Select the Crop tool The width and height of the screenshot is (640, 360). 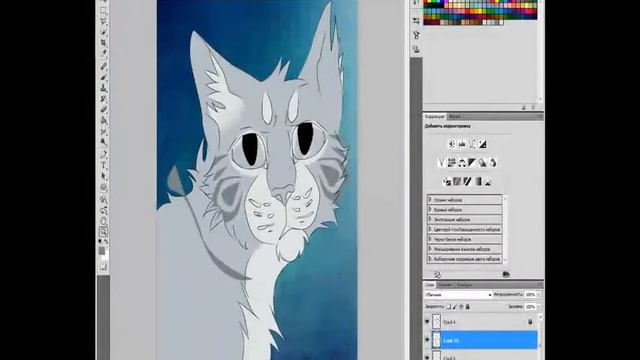click(x=104, y=43)
